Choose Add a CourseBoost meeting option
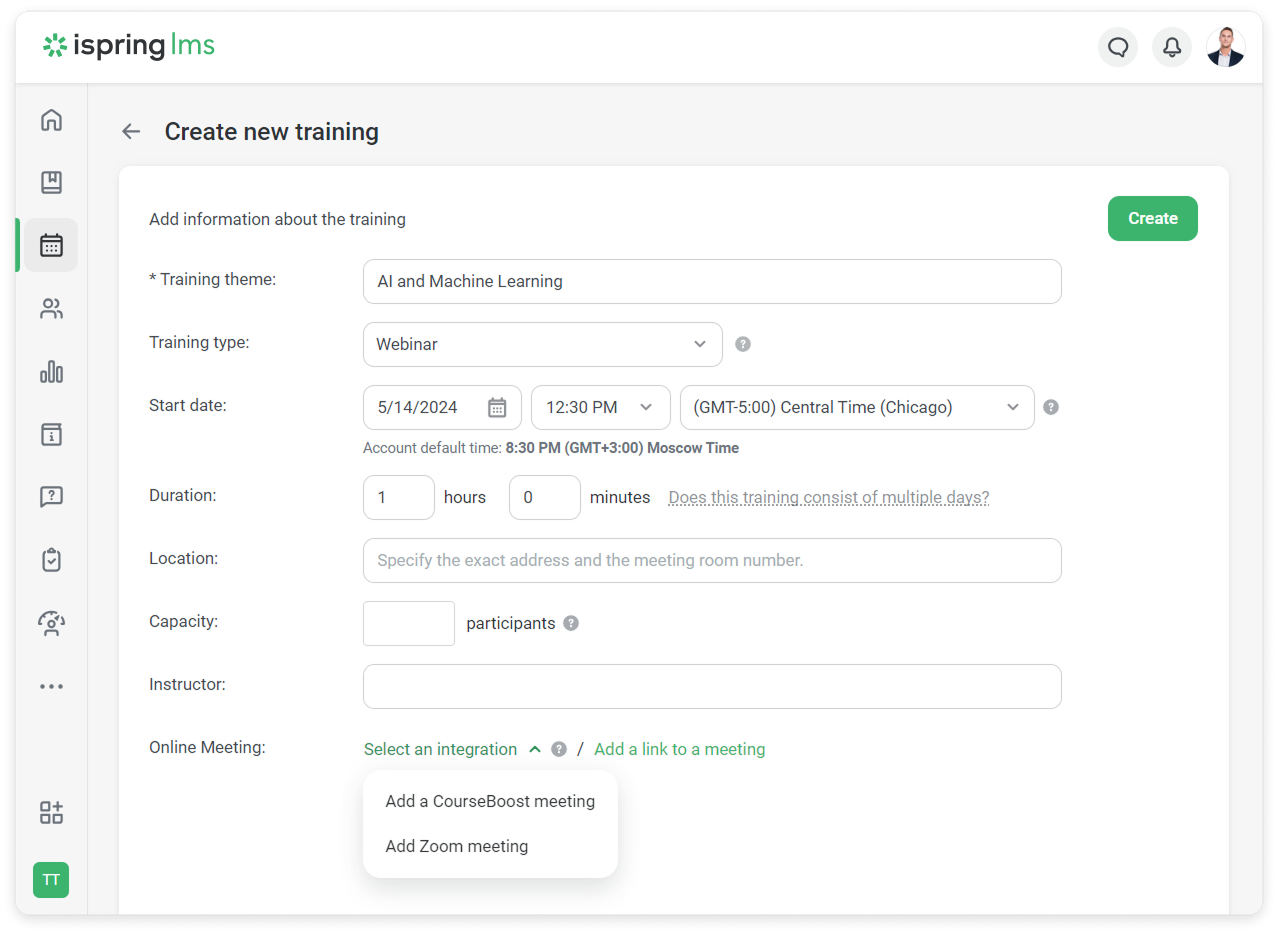 (490, 801)
